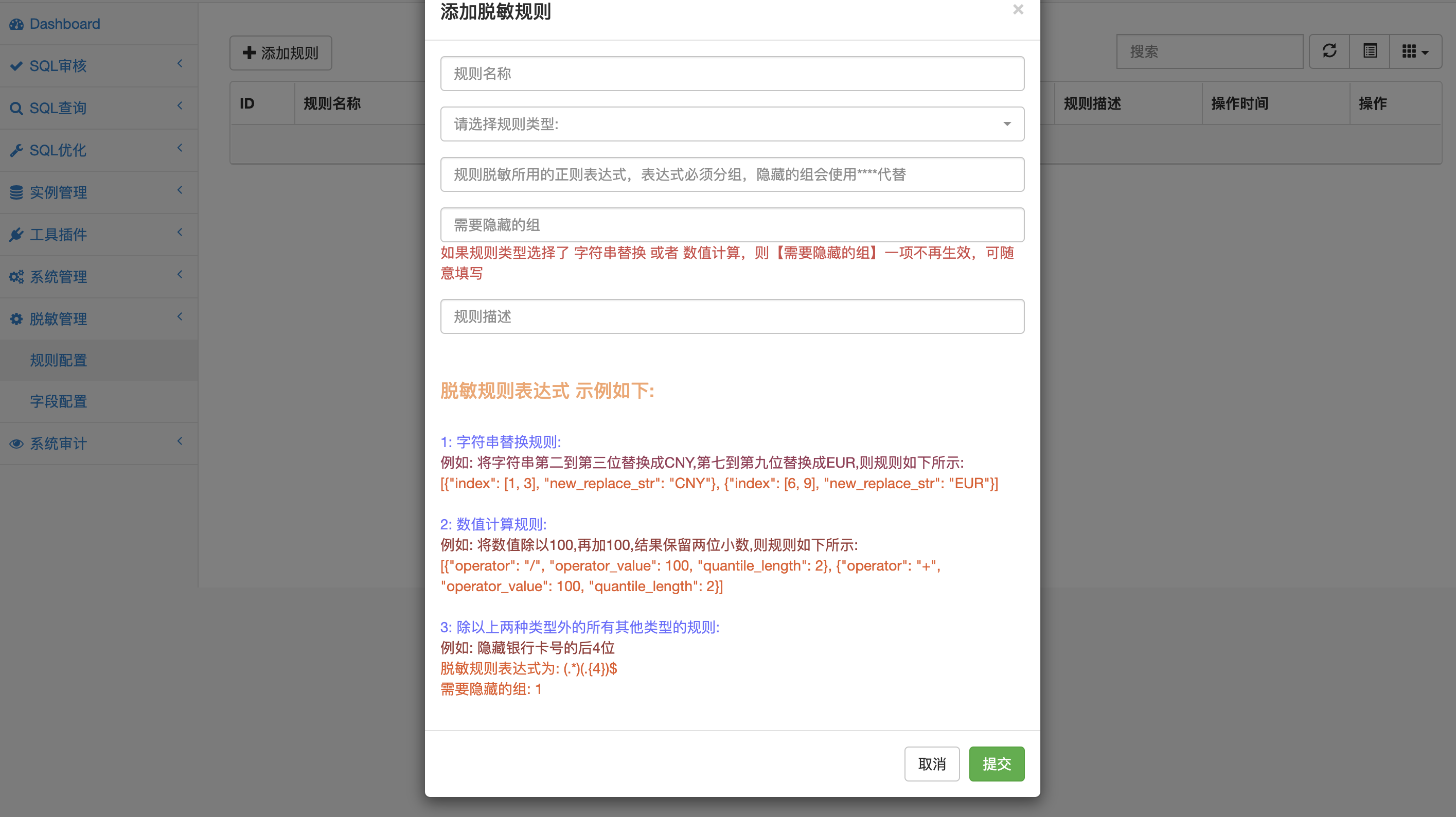Select the 规则配置 submenu item
The width and height of the screenshot is (1456, 817).
[58, 360]
